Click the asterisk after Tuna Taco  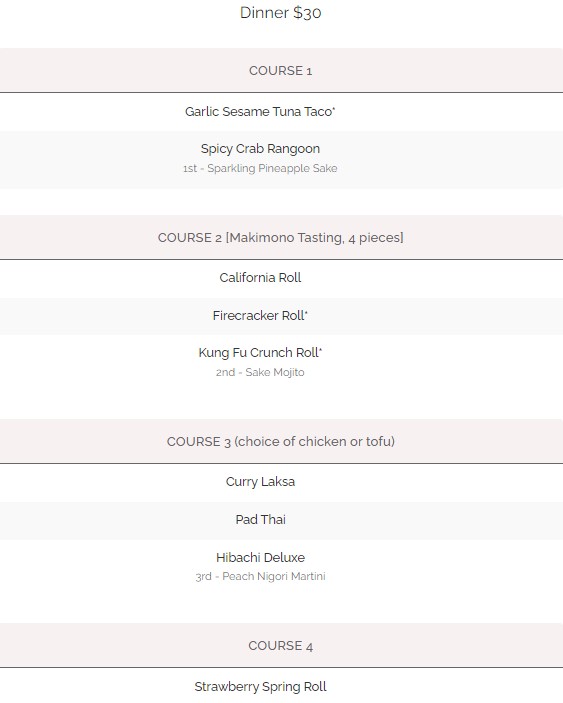tap(334, 108)
